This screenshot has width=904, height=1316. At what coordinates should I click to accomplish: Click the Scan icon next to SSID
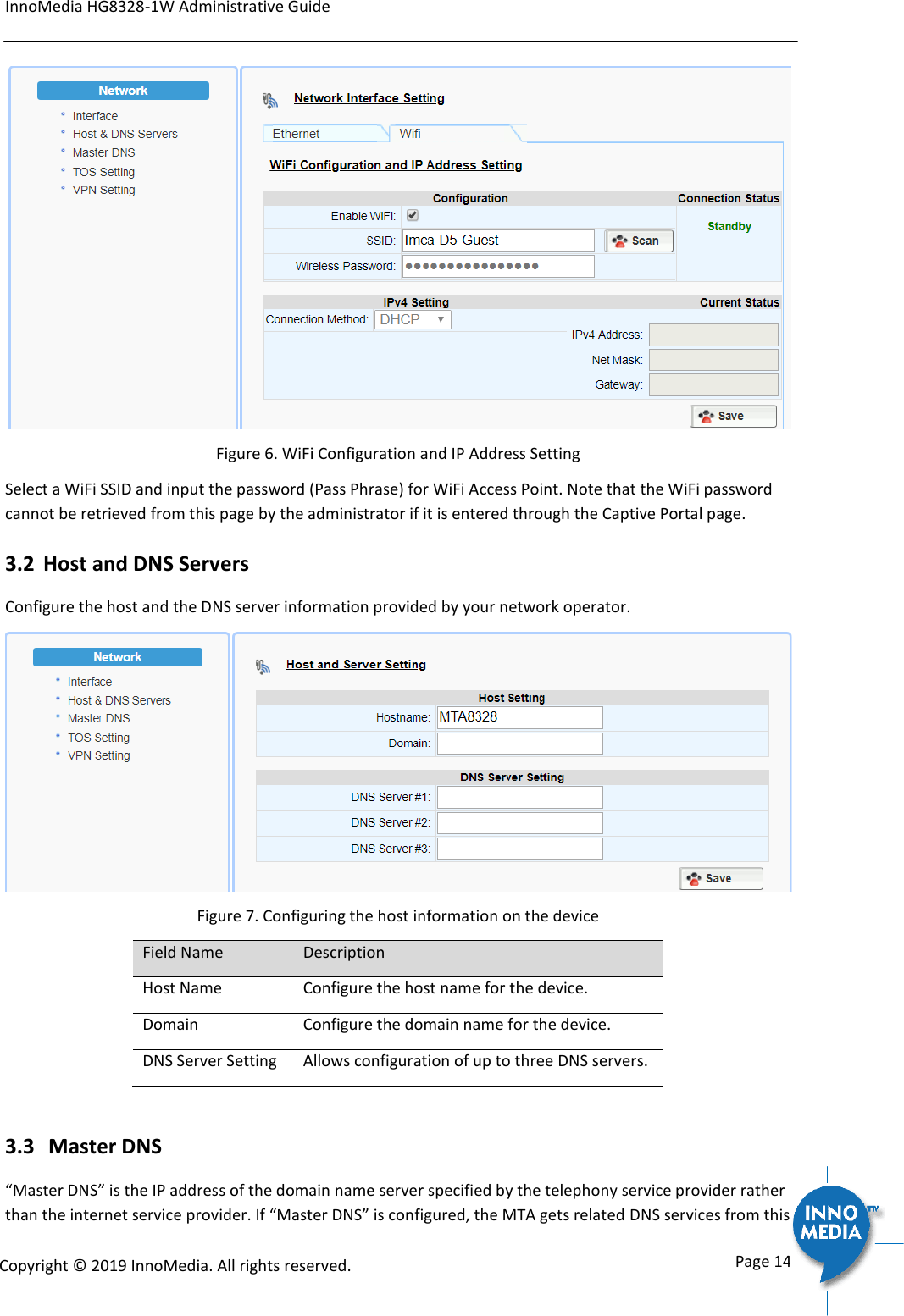638,241
